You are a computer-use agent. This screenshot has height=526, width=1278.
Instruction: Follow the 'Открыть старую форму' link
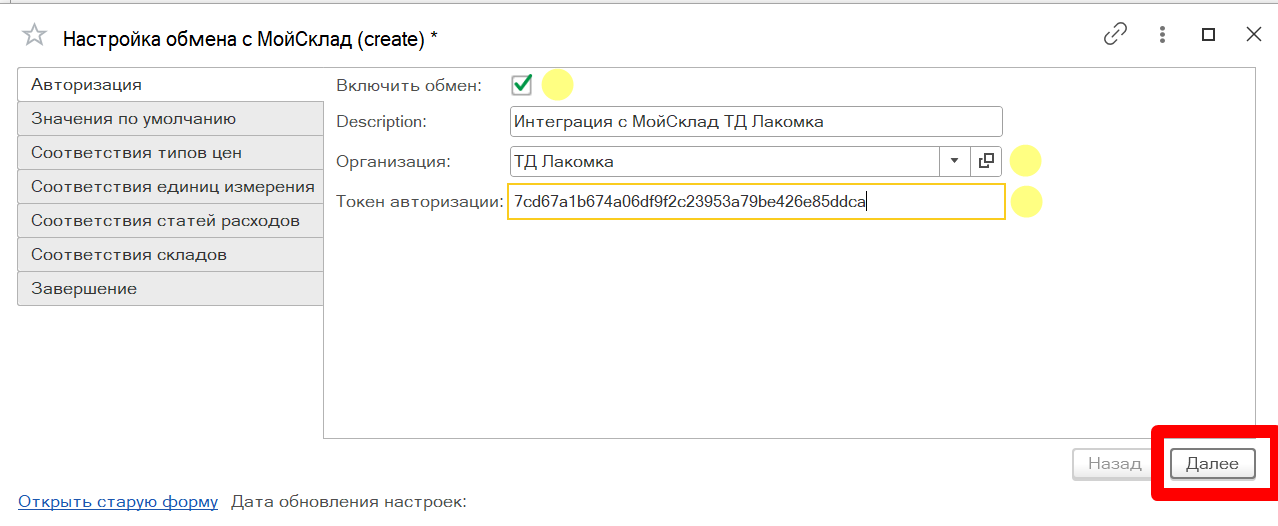click(x=118, y=502)
